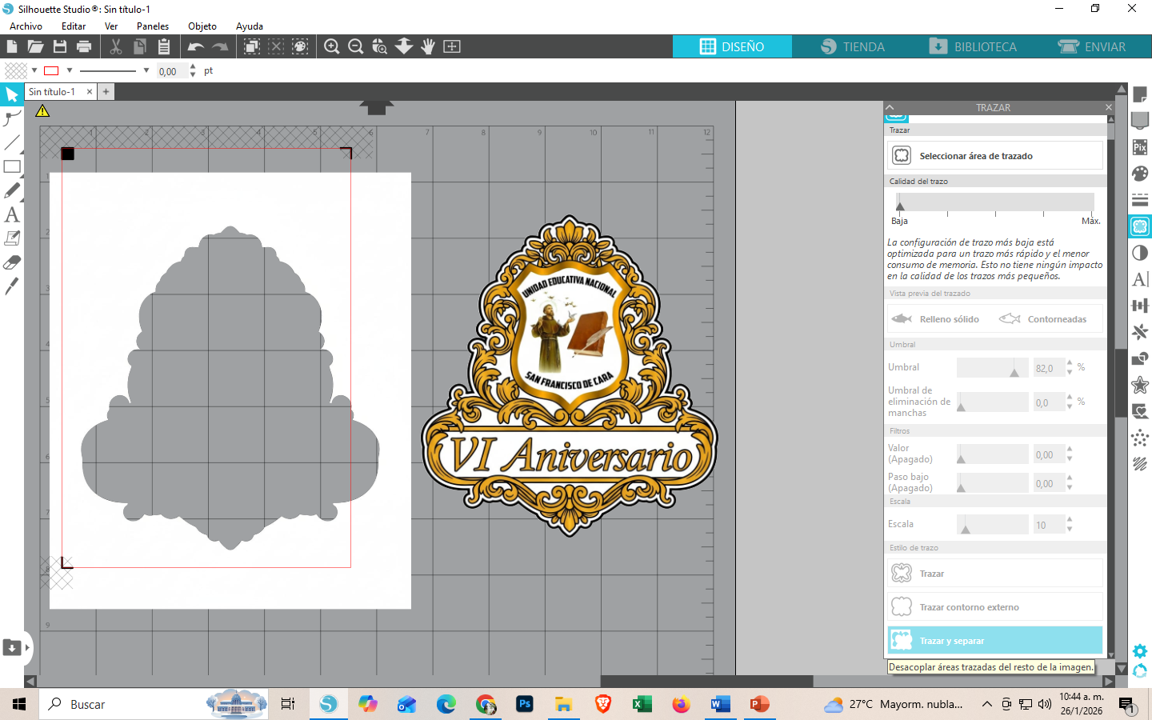
Task: Open the Pix panel icon
Action: [1140, 147]
